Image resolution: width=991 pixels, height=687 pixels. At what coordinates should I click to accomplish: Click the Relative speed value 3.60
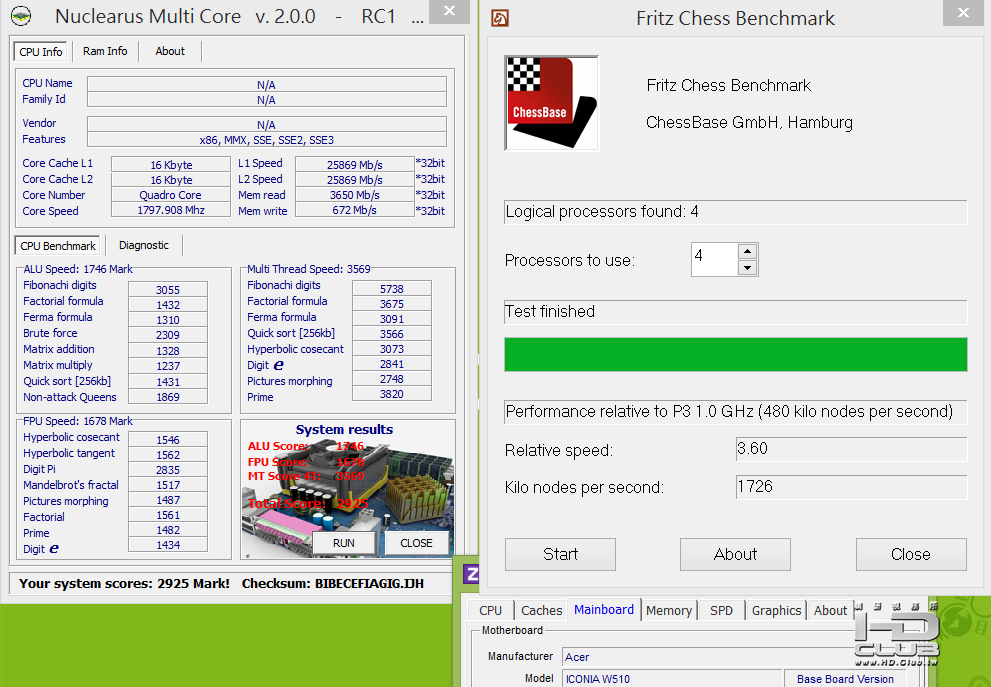tap(851, 449)
